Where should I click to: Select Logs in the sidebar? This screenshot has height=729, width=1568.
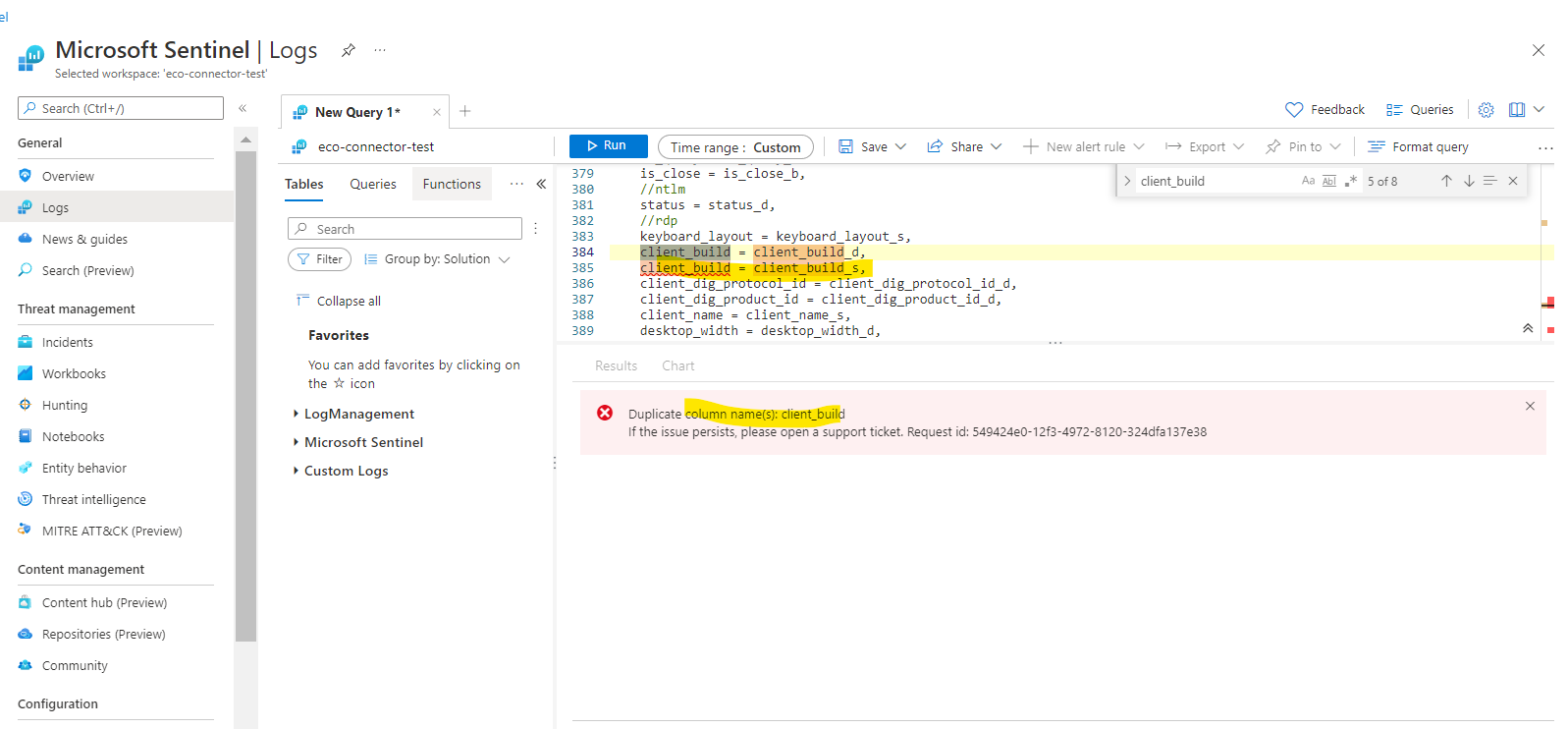(55, 207)
